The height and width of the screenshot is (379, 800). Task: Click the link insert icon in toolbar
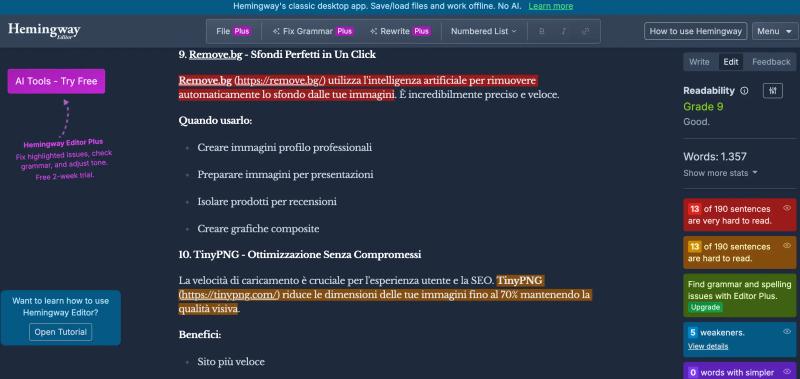585,31
